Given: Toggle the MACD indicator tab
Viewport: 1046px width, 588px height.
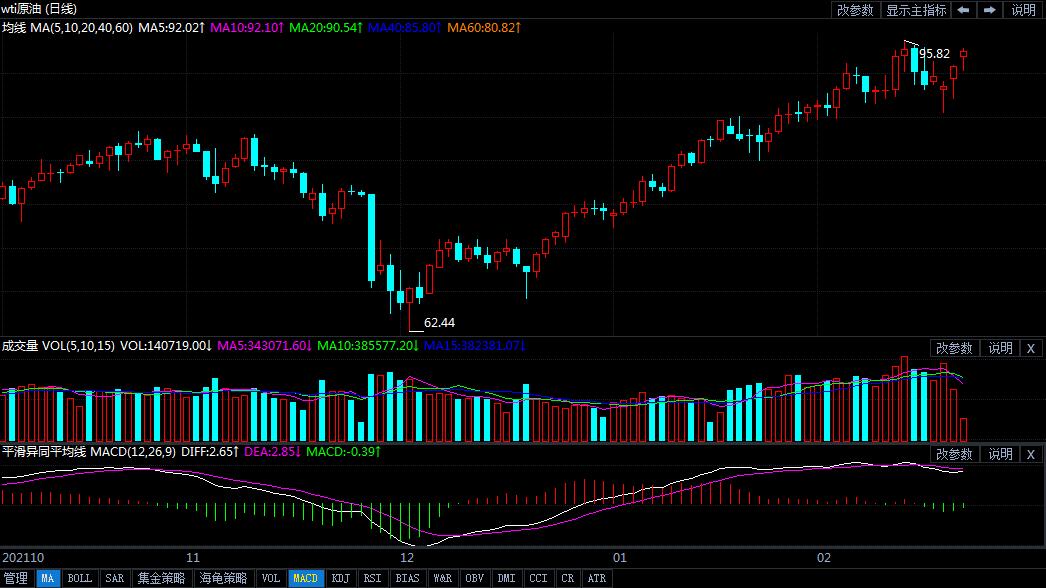Looking at the screenshot, I should coord(306,578).
